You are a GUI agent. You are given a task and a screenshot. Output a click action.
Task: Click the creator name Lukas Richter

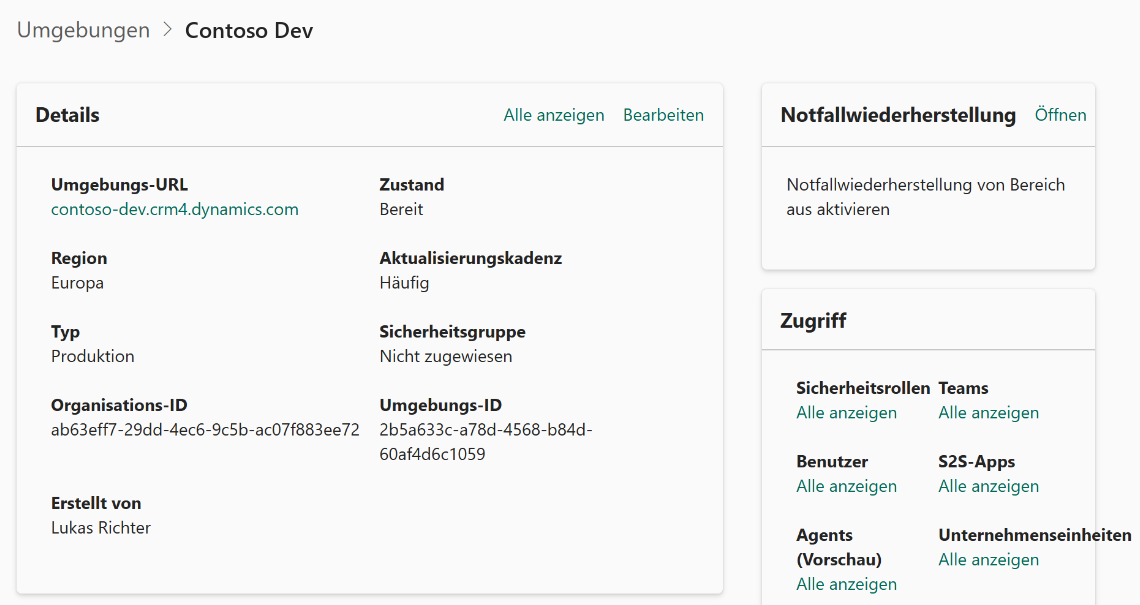(101, 528)
